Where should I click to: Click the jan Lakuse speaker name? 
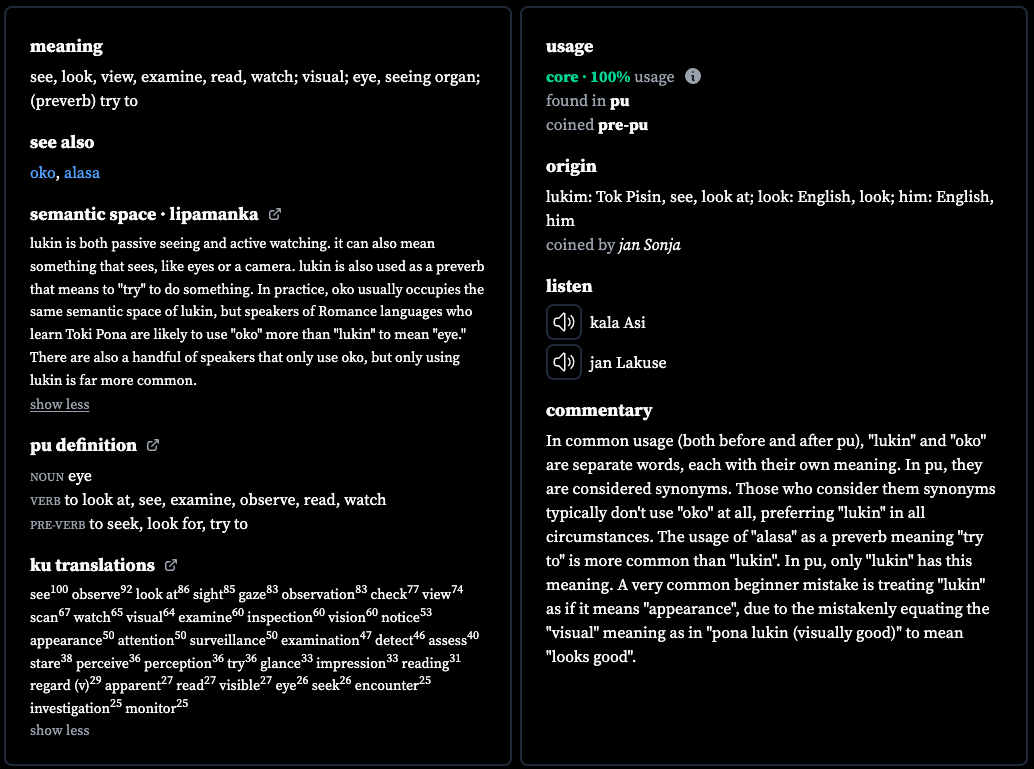pos(628,363)
